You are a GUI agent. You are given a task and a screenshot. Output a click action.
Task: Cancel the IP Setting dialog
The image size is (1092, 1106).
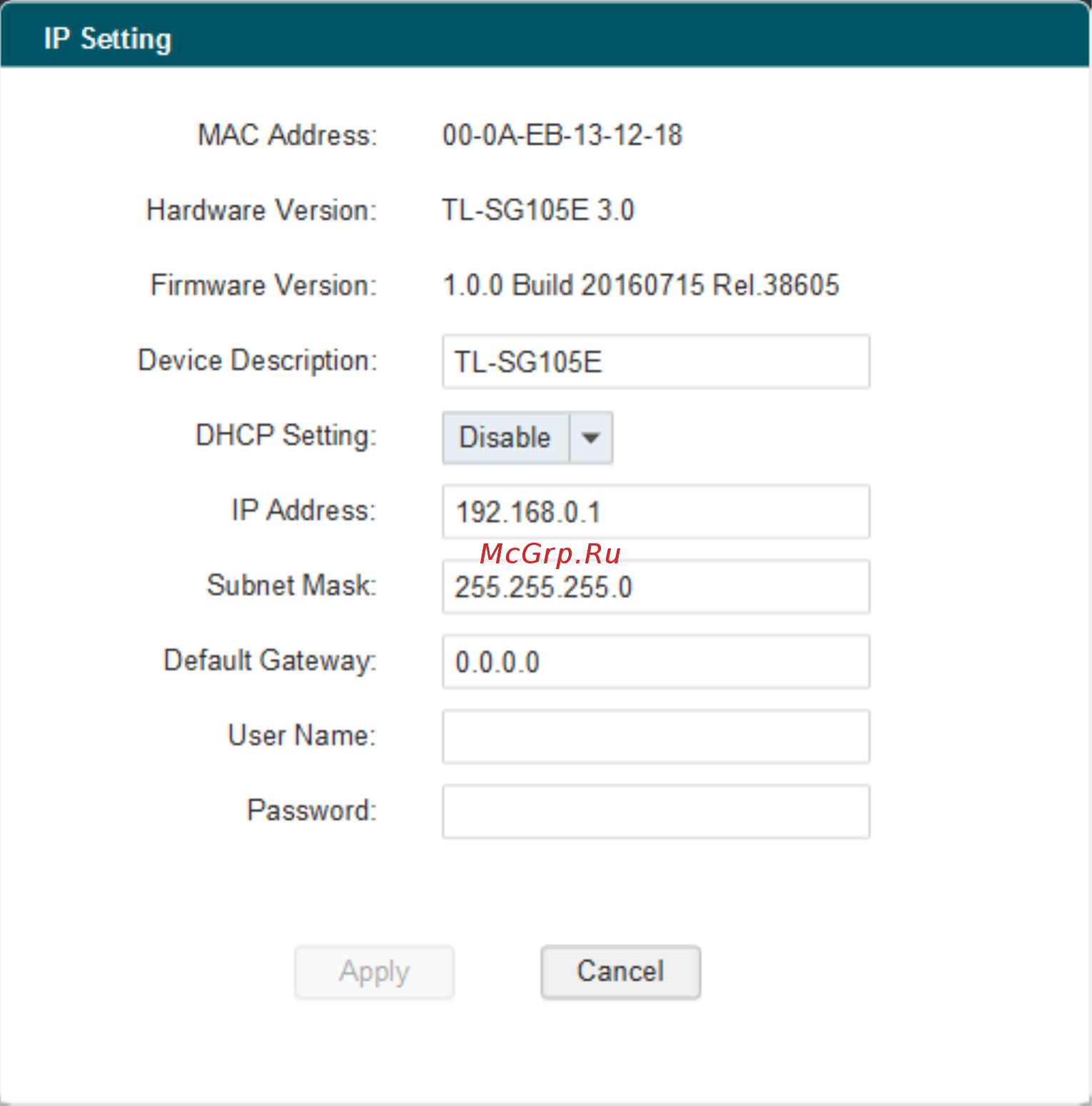pyautogui.click(x=620, y=972)
